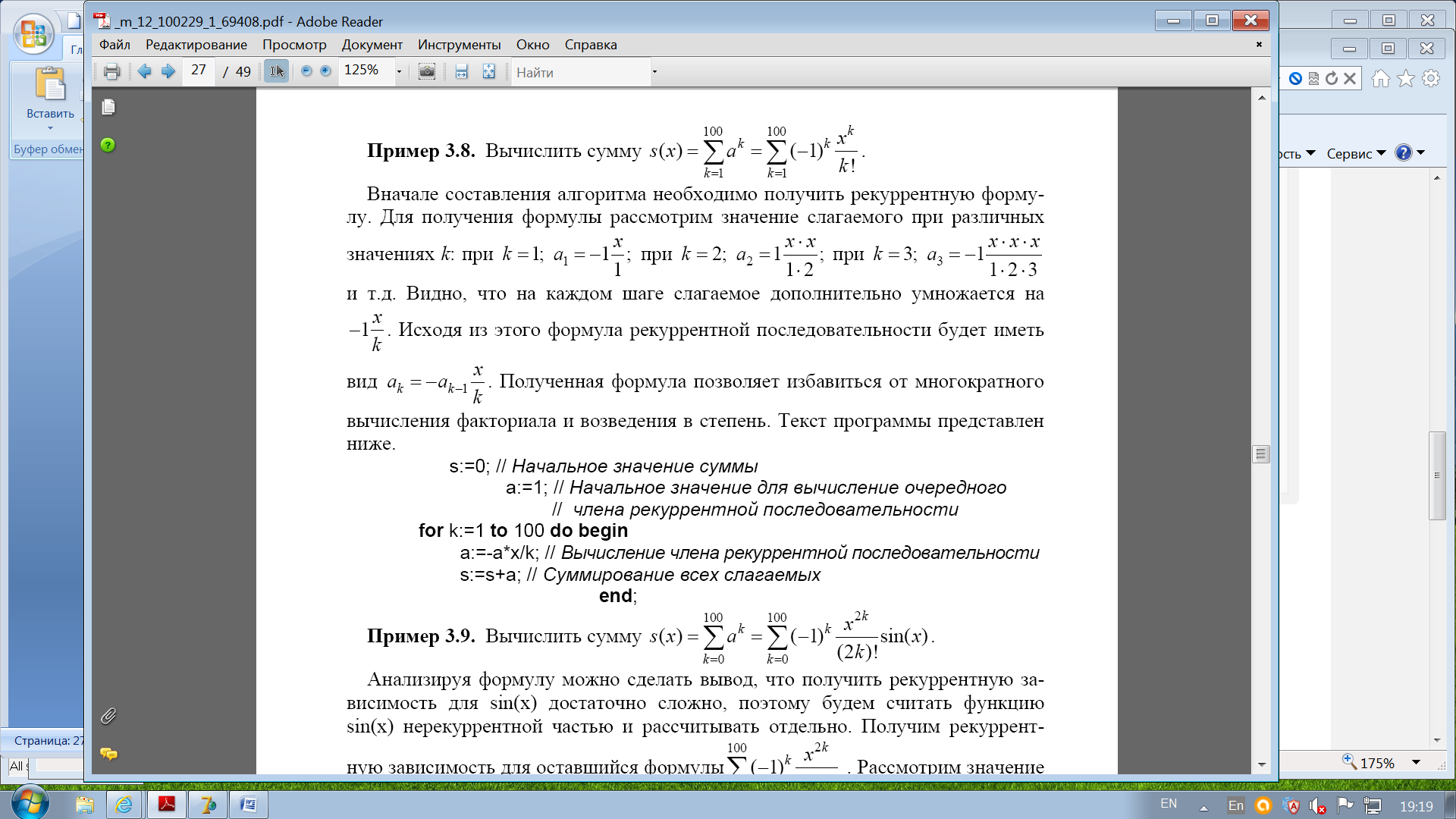Switch to Word taskbar button
Image resolution: width=1456 pixels, height=819 pixels.
(248, 805)
